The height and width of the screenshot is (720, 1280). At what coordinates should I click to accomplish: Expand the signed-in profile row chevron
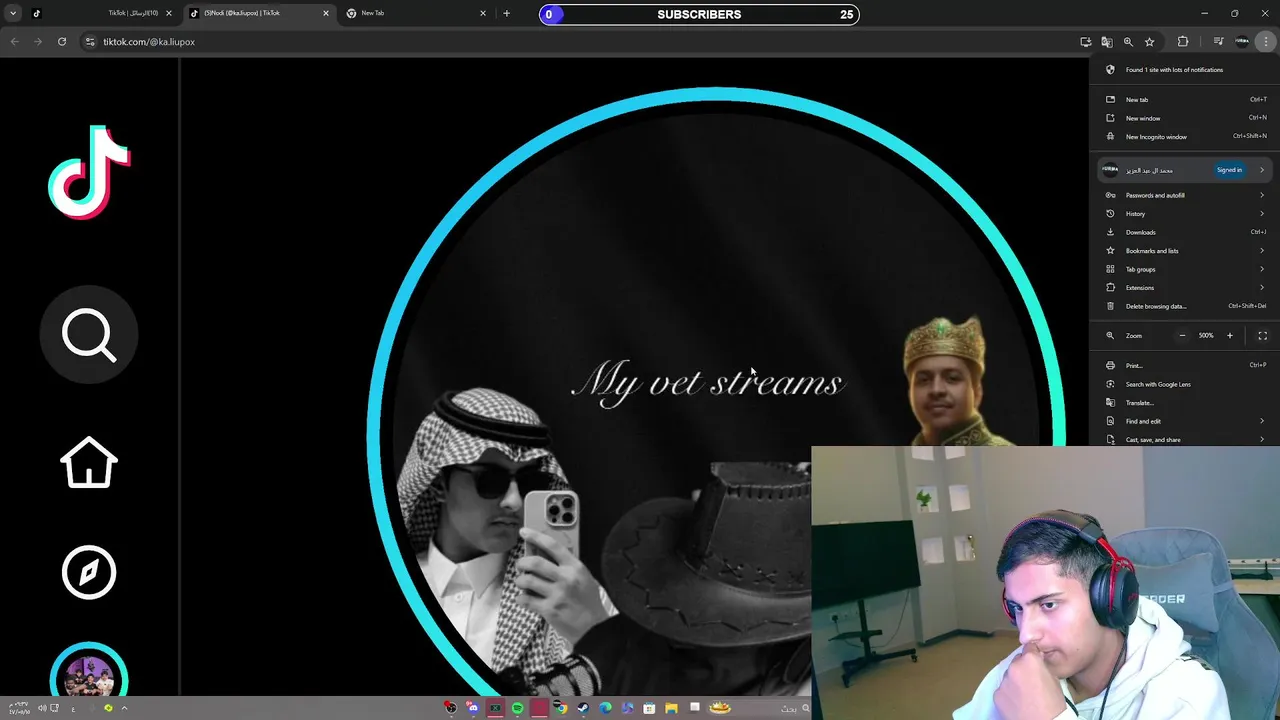1262,170
